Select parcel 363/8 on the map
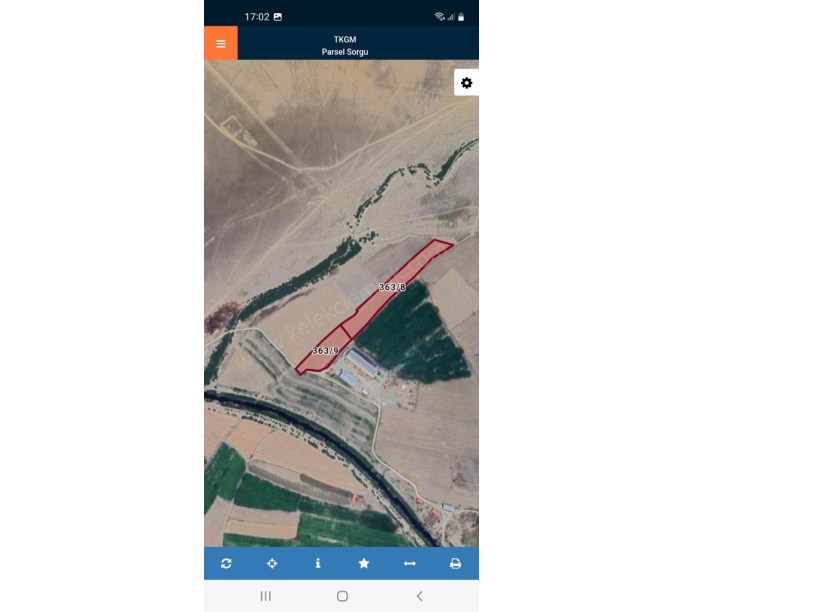The image size is (816, 612). pos(391,287)
